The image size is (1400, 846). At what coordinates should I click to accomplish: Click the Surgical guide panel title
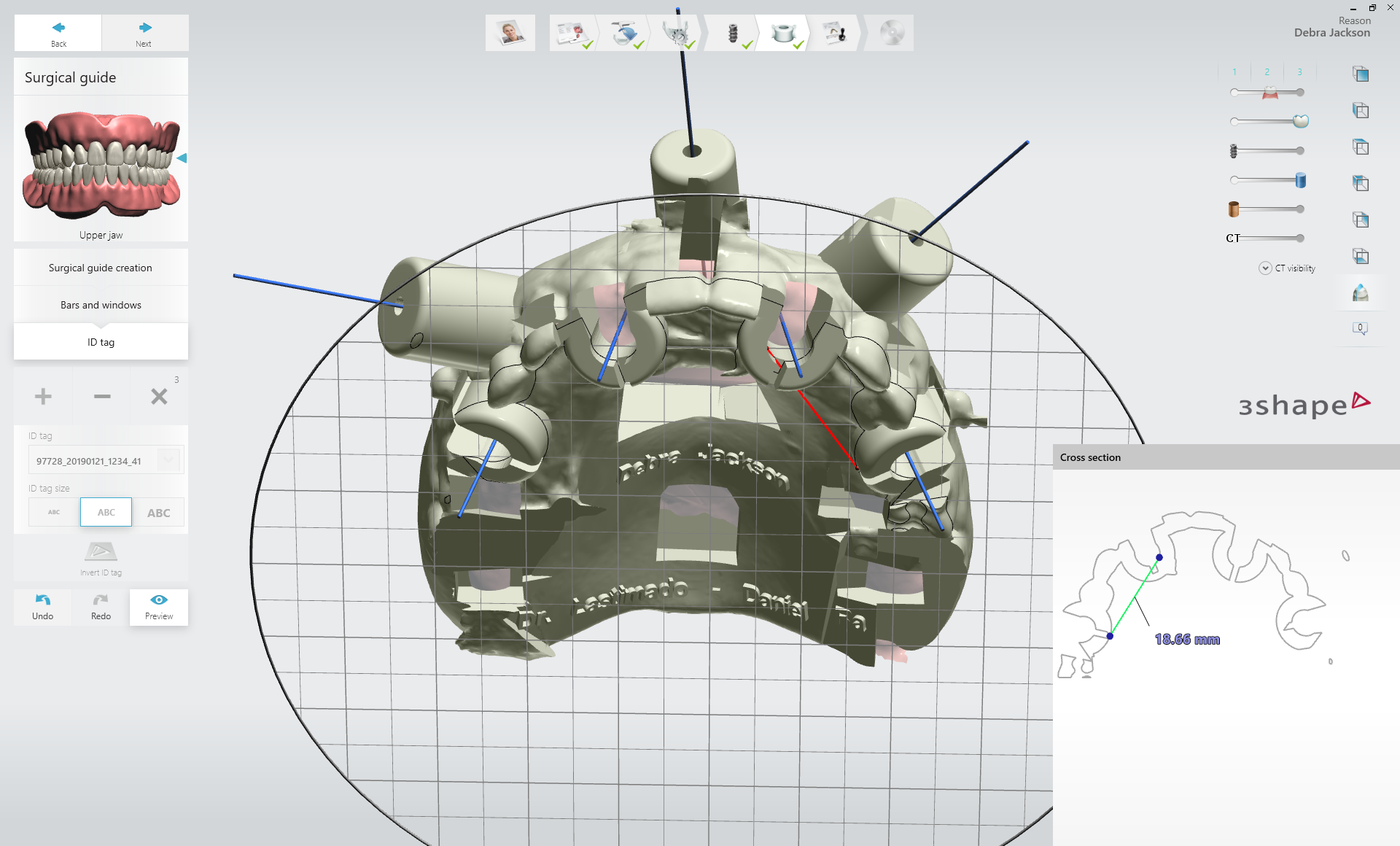coord(70,77)
